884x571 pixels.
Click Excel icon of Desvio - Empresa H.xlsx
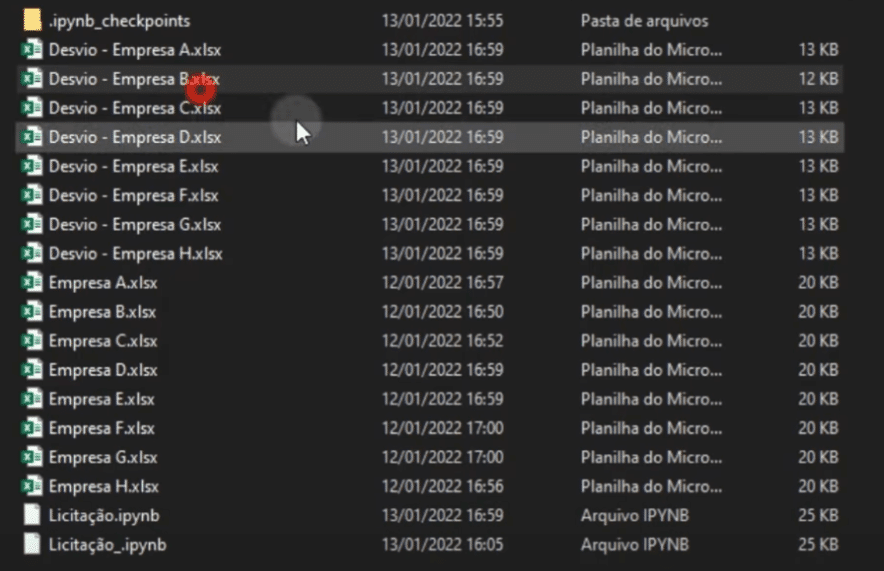(x=32, y=253)
